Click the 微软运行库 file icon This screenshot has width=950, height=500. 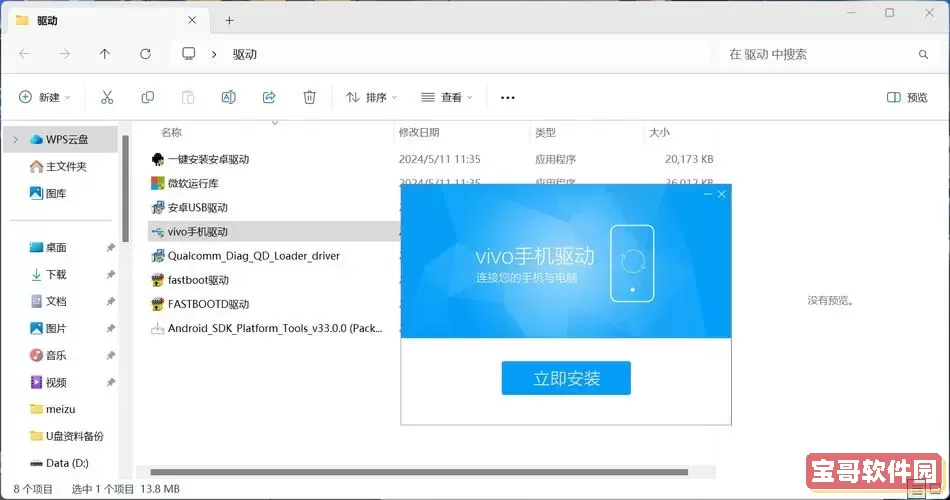click(158, 183)
